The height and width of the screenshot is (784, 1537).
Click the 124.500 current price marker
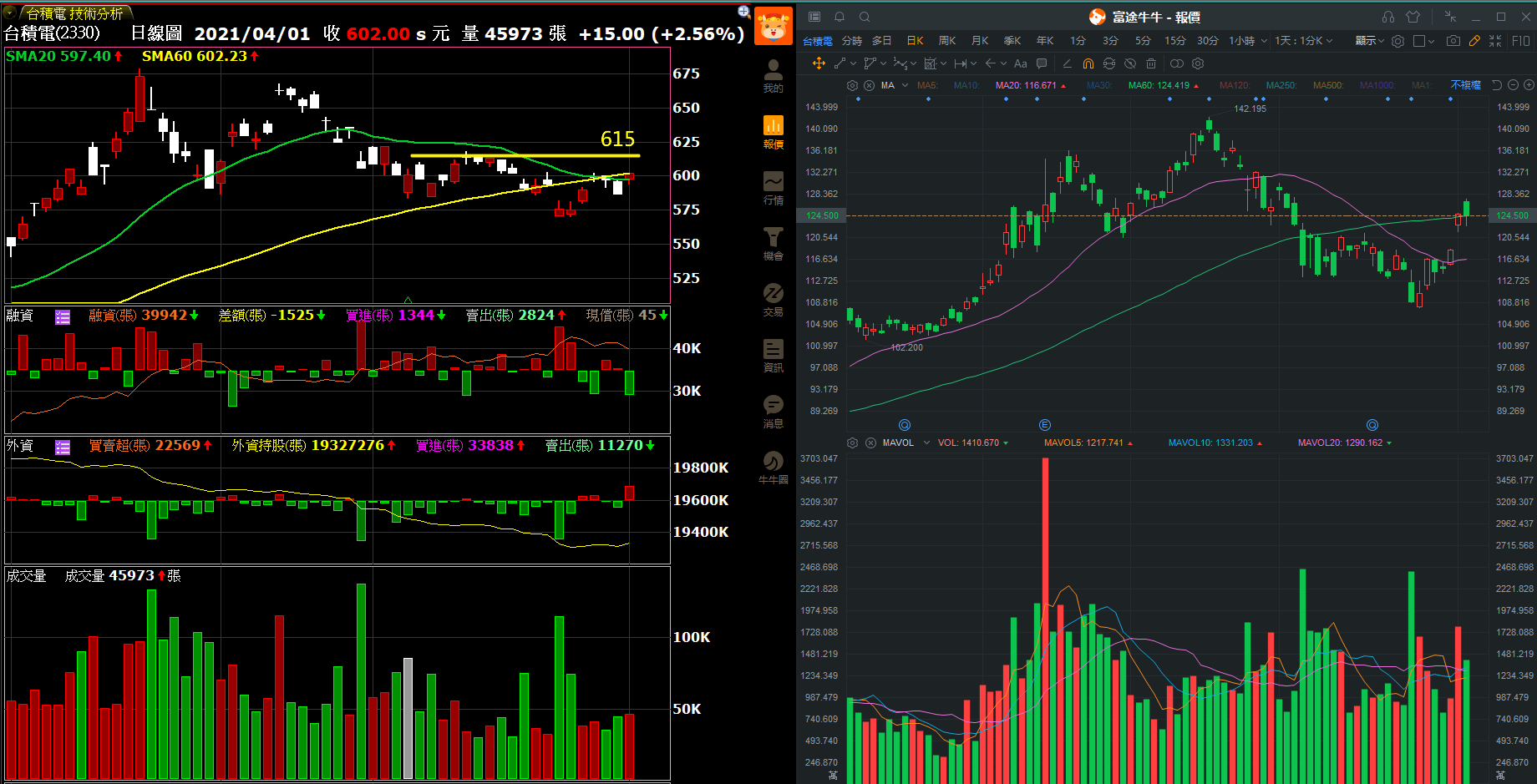tap(822, 215)
